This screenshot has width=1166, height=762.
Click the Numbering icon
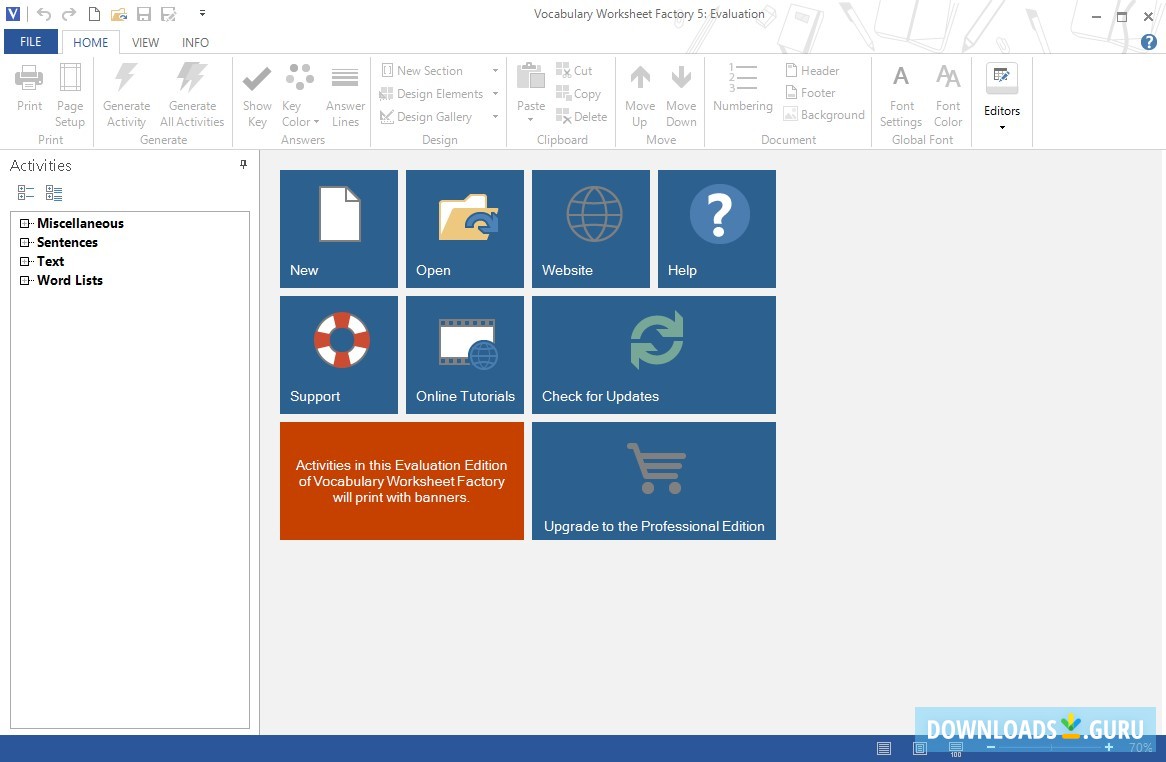pos(743,77)
